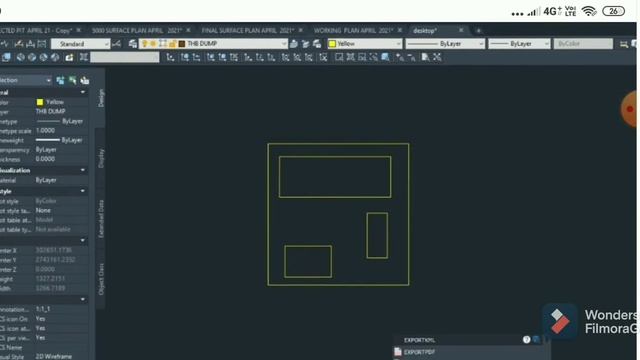Click the 2D Wireframe visual style value

coord(53,356)
